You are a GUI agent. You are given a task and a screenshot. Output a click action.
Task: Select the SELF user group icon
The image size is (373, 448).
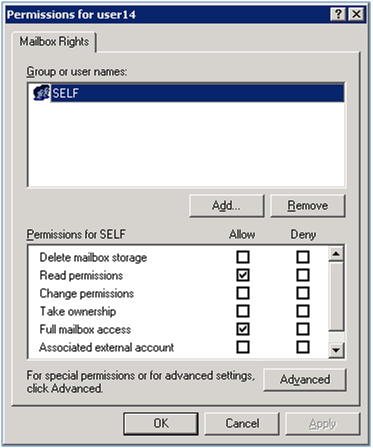[41, 93]
